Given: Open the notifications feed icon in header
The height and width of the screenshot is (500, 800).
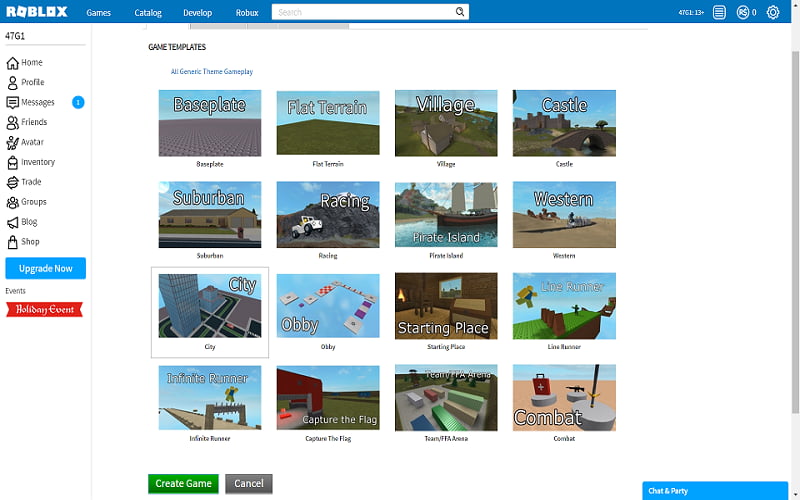Looking at the screenshot, I should 719,12.
